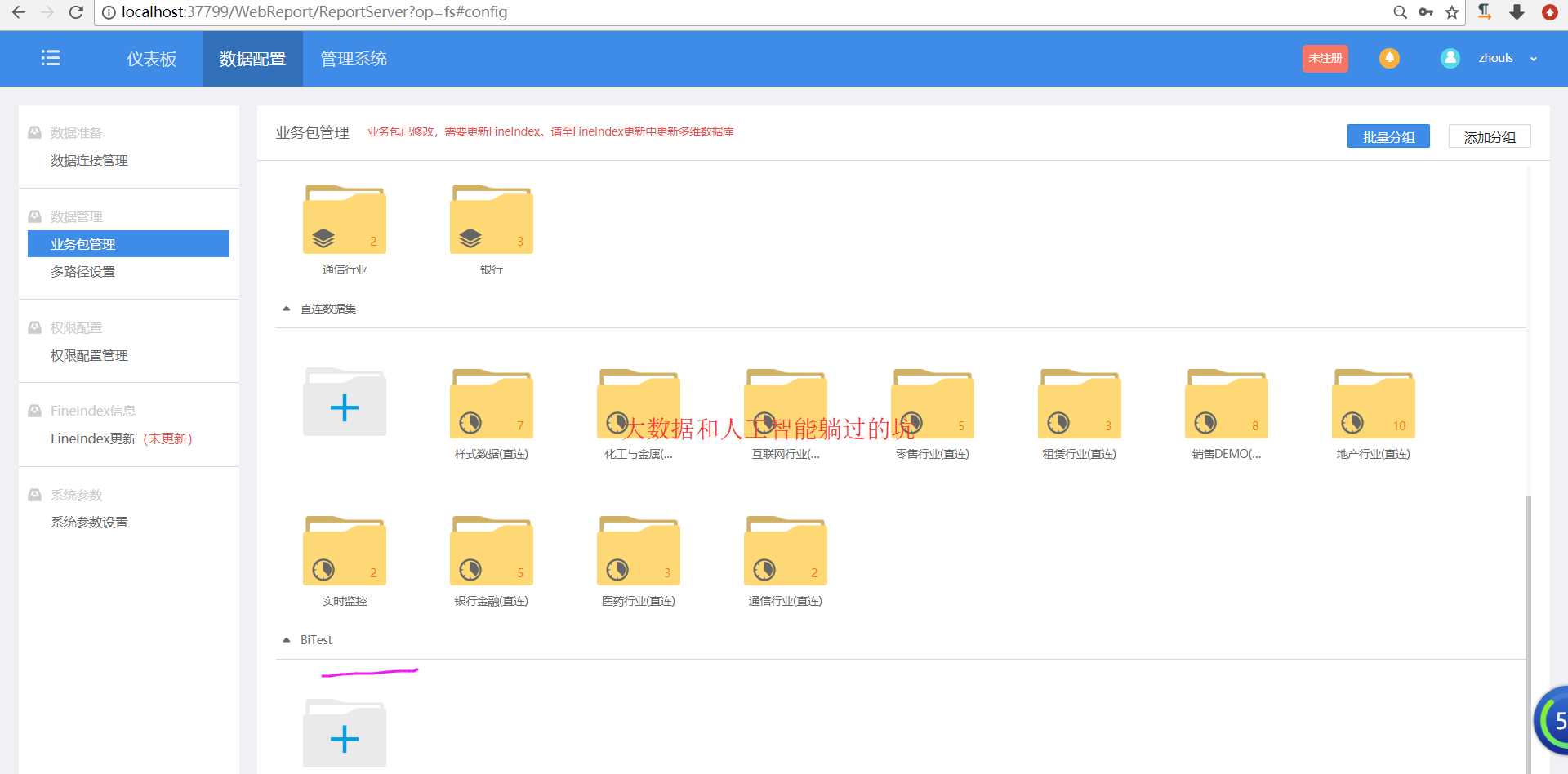The width and height of the screenshot is (1568, 774).
Task: Click the 数据管理 section icon
Action: (x=34, y=216)
